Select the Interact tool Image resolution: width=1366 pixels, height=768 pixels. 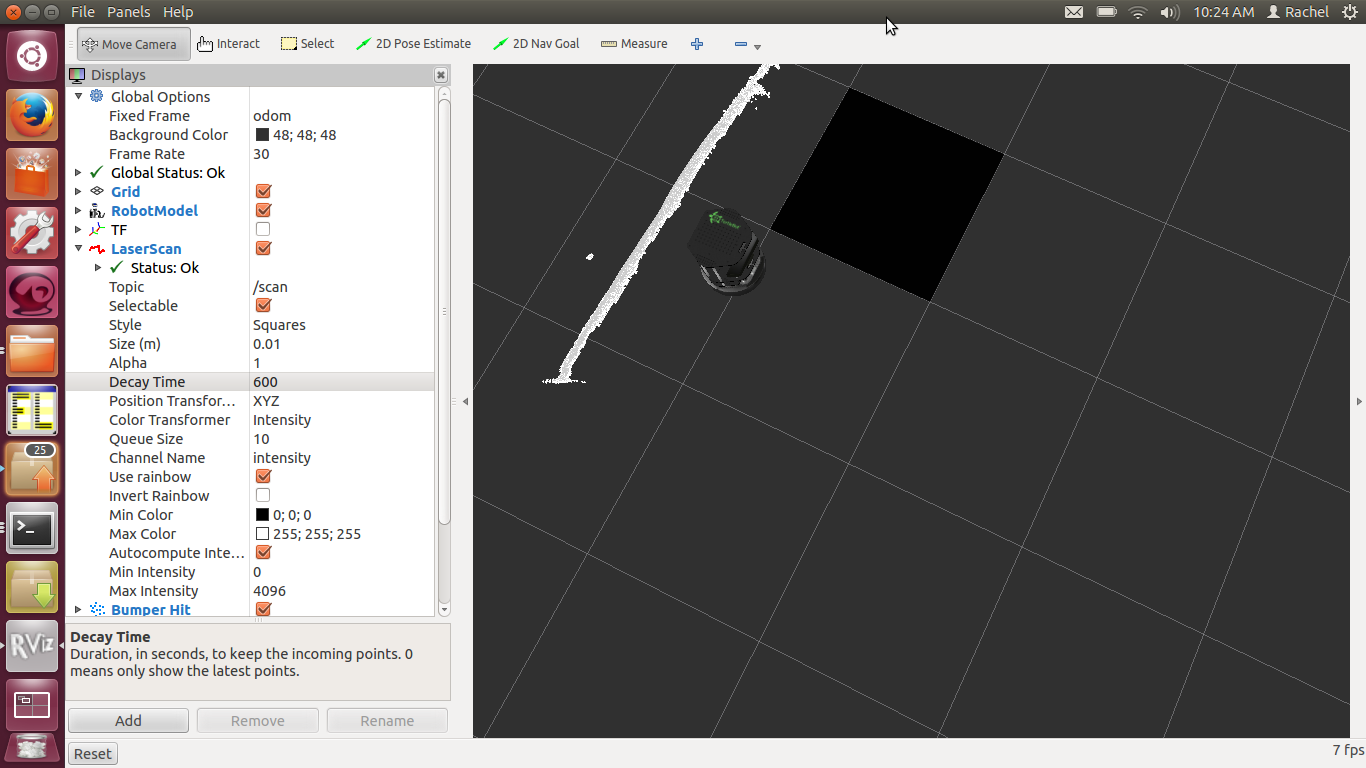point(229,44)
